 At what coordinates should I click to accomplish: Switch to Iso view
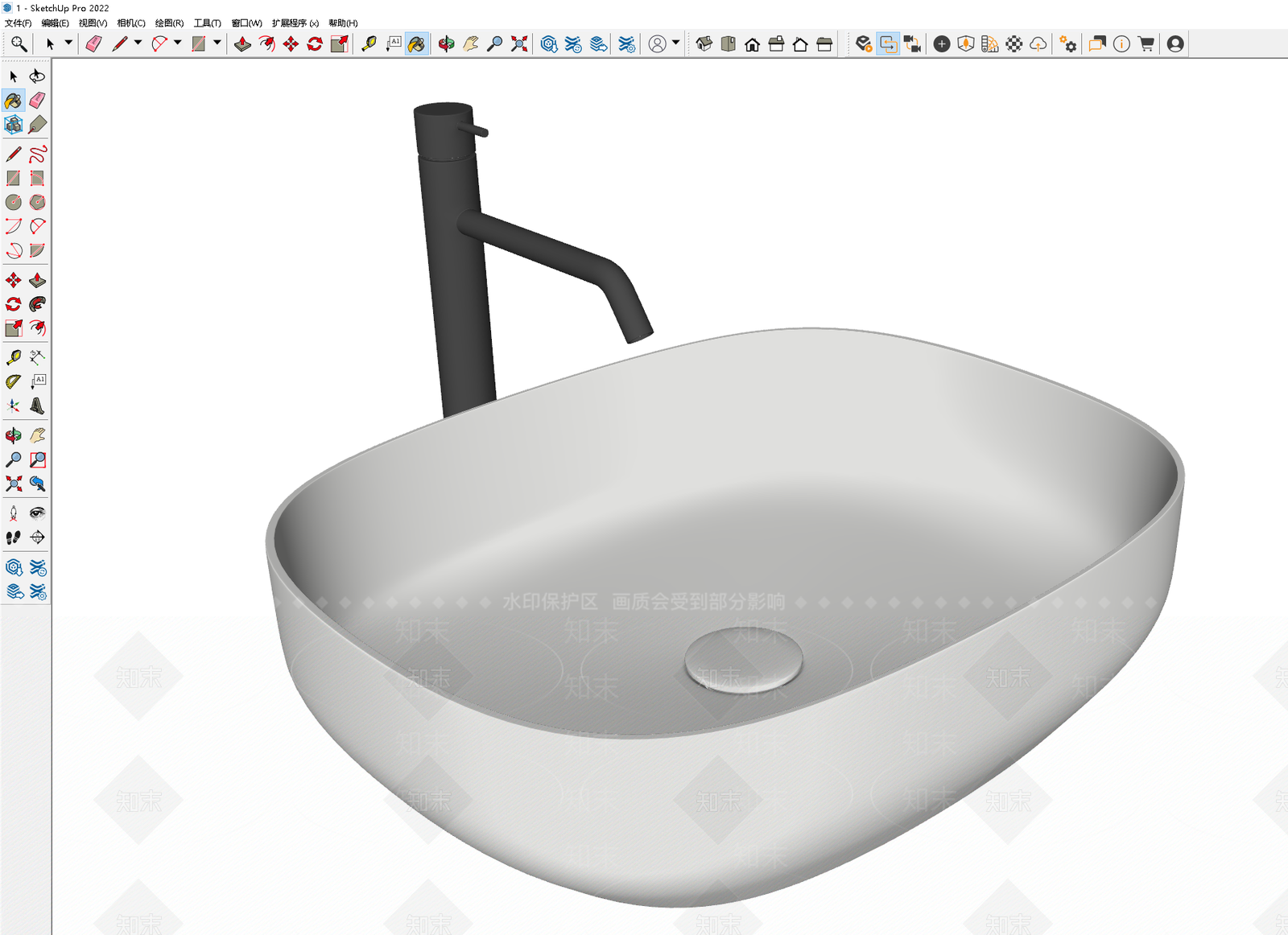coord(704,43)
